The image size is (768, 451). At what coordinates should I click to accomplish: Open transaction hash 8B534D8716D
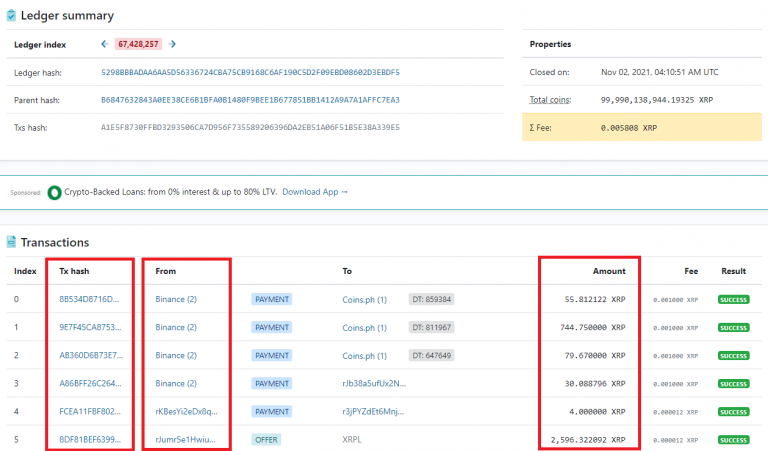point(89,299)
